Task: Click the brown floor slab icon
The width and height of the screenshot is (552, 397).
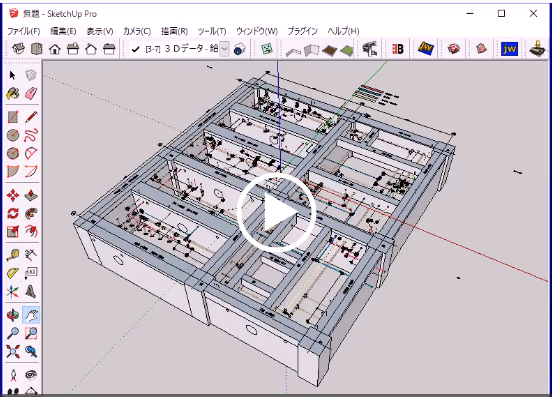Action: pos(330,50)
